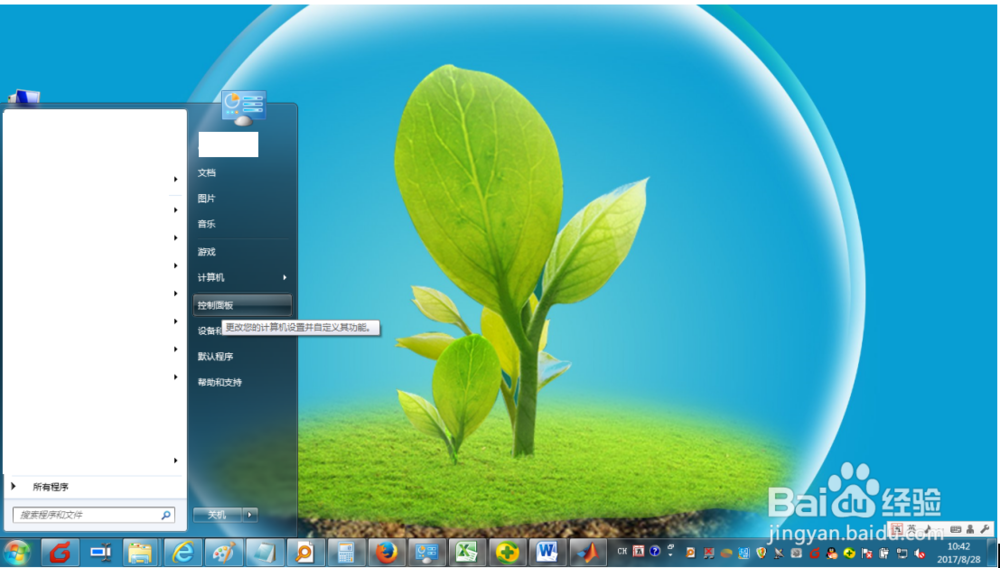Open the soft keyboard icon on the IME bar
Screen dimensions: 1000x568
[x=955, y=529]
